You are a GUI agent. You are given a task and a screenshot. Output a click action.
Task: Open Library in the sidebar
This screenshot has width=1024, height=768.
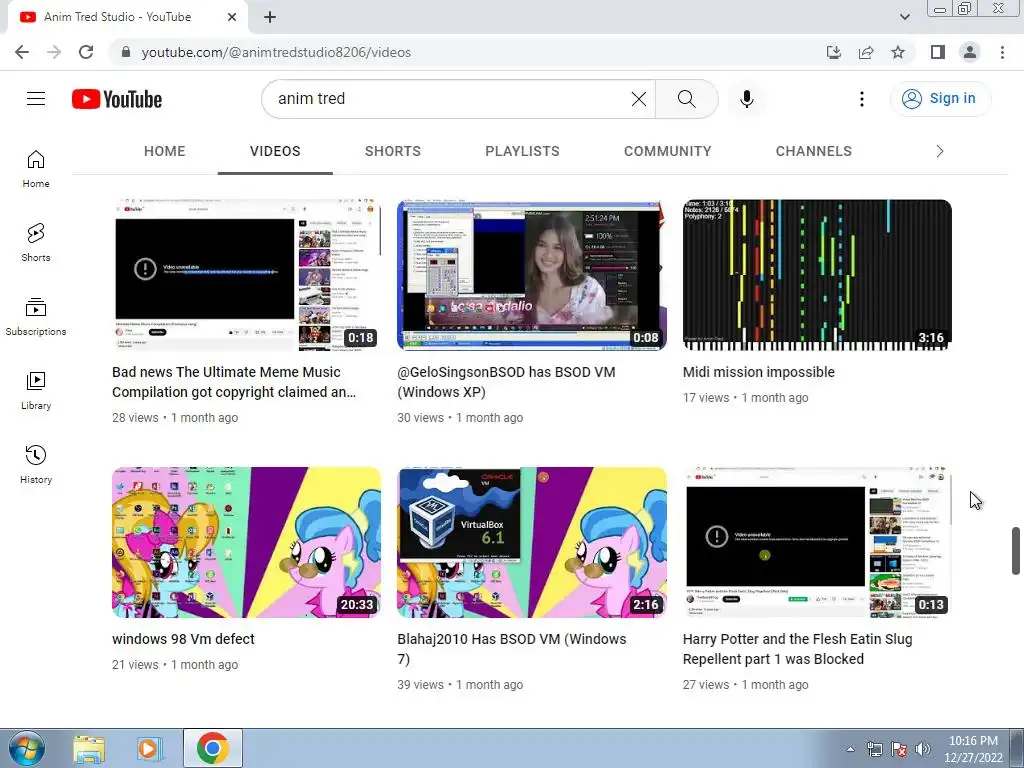pos(36,391)
